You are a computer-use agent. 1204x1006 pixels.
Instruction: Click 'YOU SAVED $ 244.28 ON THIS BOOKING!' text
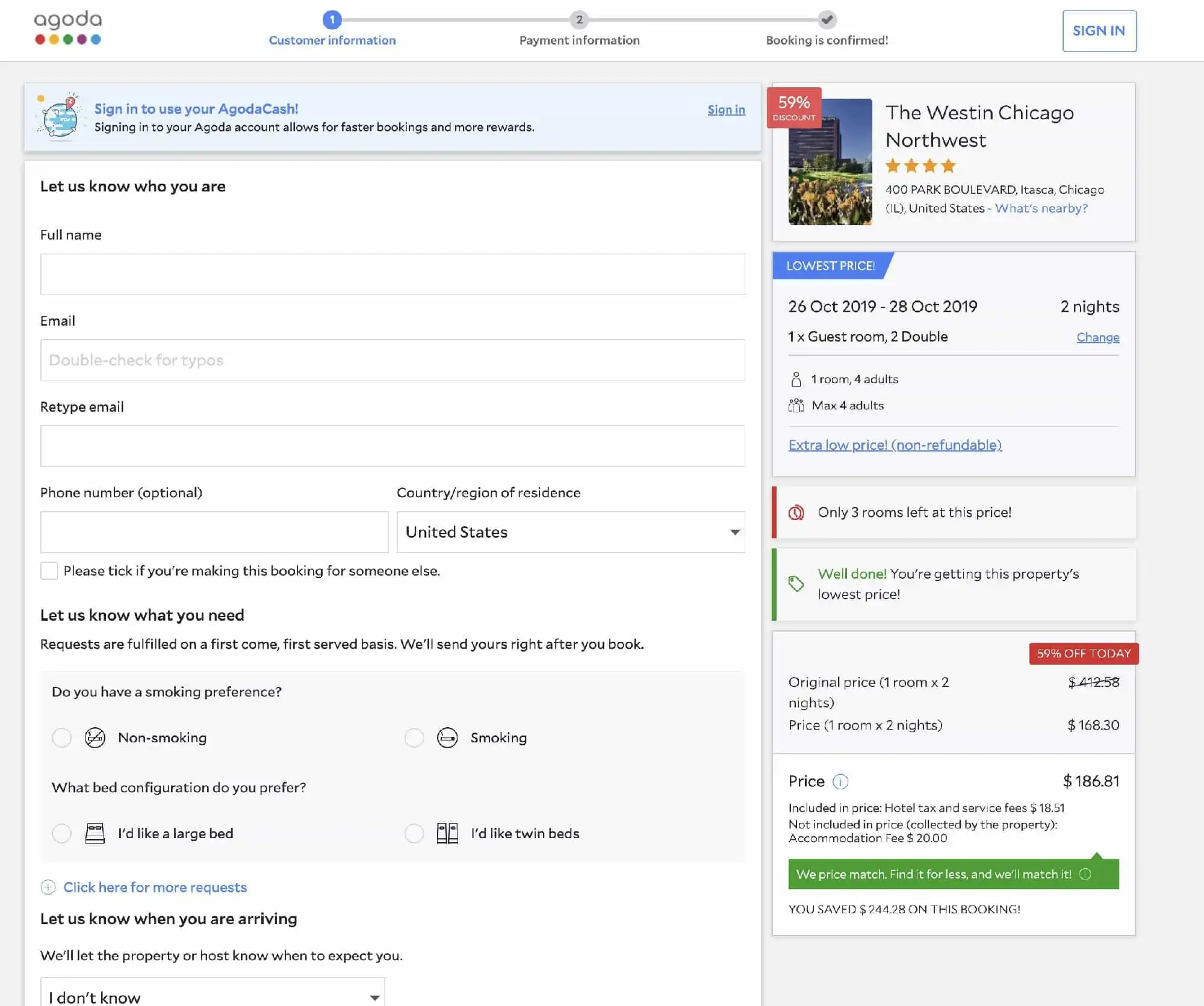click(904, 909)
